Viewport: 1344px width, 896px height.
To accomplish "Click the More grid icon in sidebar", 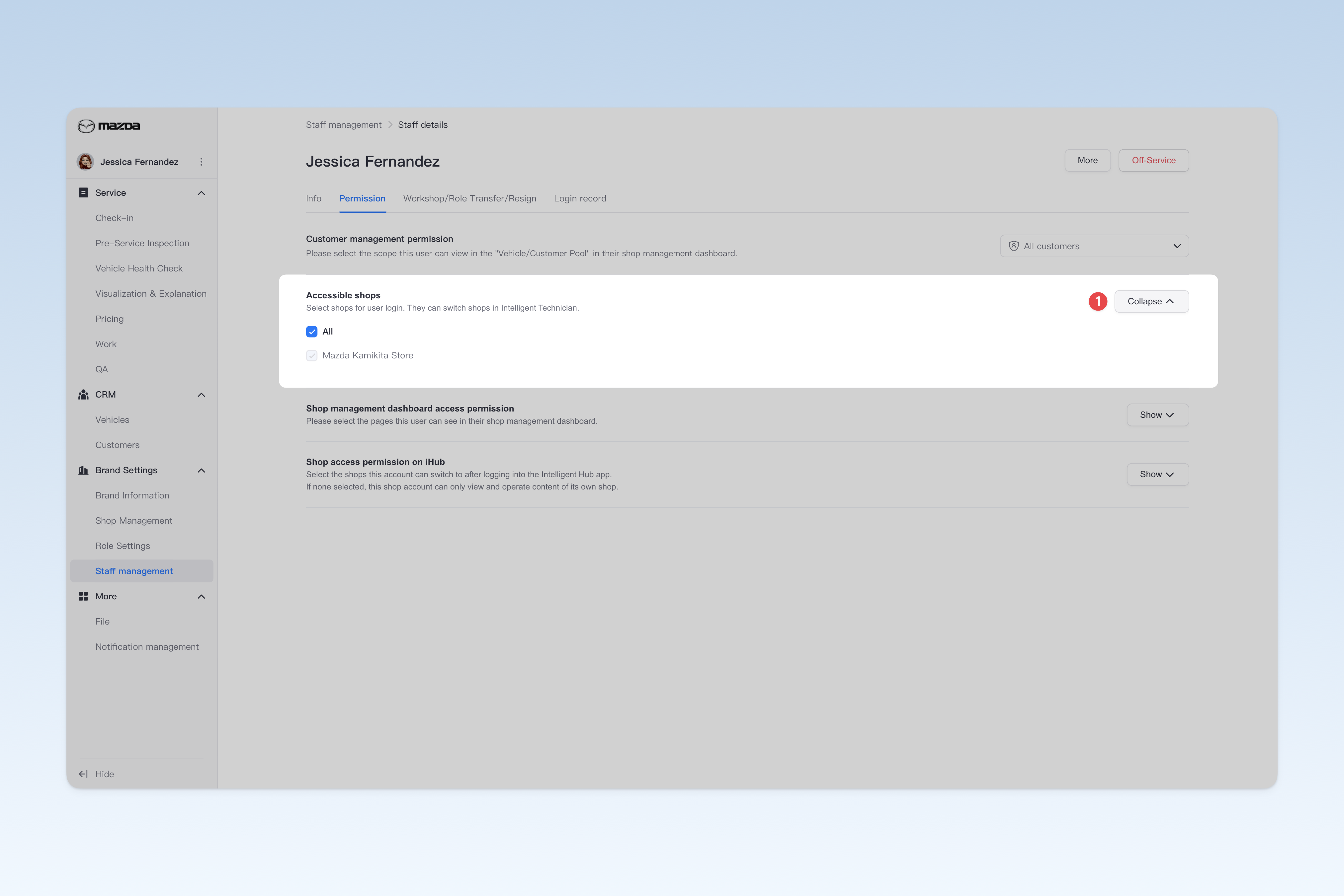I will click(x=83, y=596).
